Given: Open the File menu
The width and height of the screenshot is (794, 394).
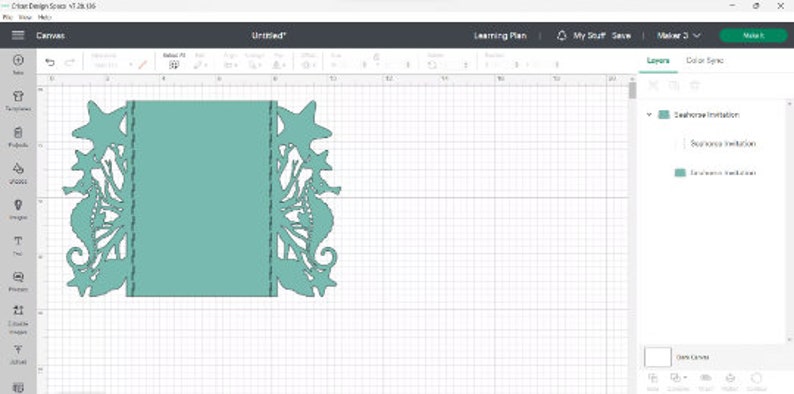Looking at the screenshot, I should tap(7, 17).
